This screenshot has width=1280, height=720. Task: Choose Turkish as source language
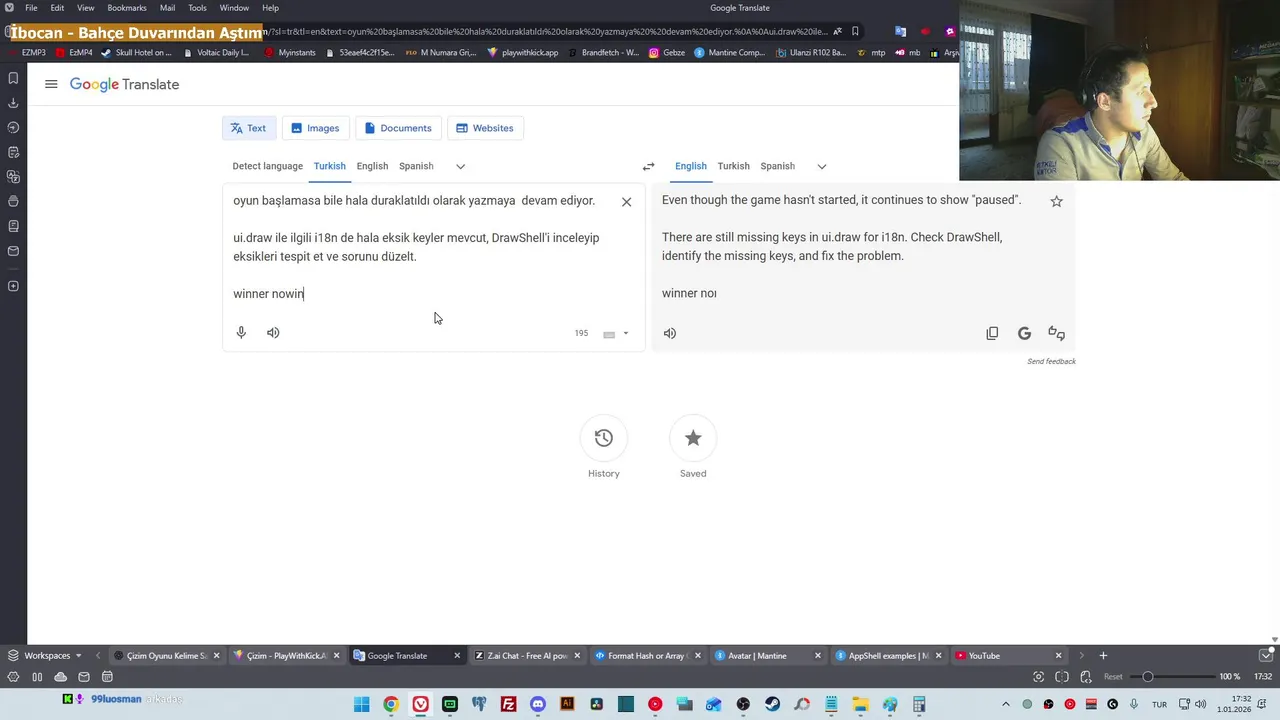329,166
